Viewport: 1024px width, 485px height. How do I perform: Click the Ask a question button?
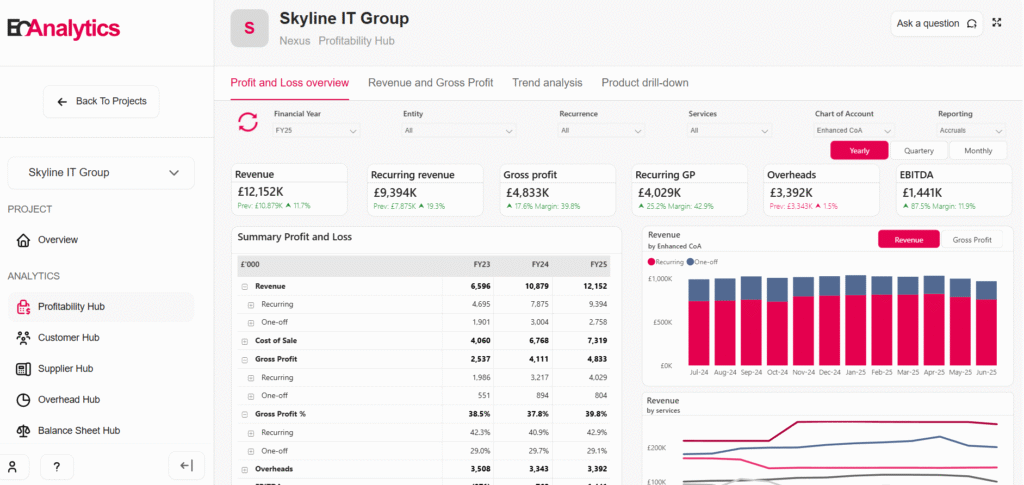(x=936, y=24)
